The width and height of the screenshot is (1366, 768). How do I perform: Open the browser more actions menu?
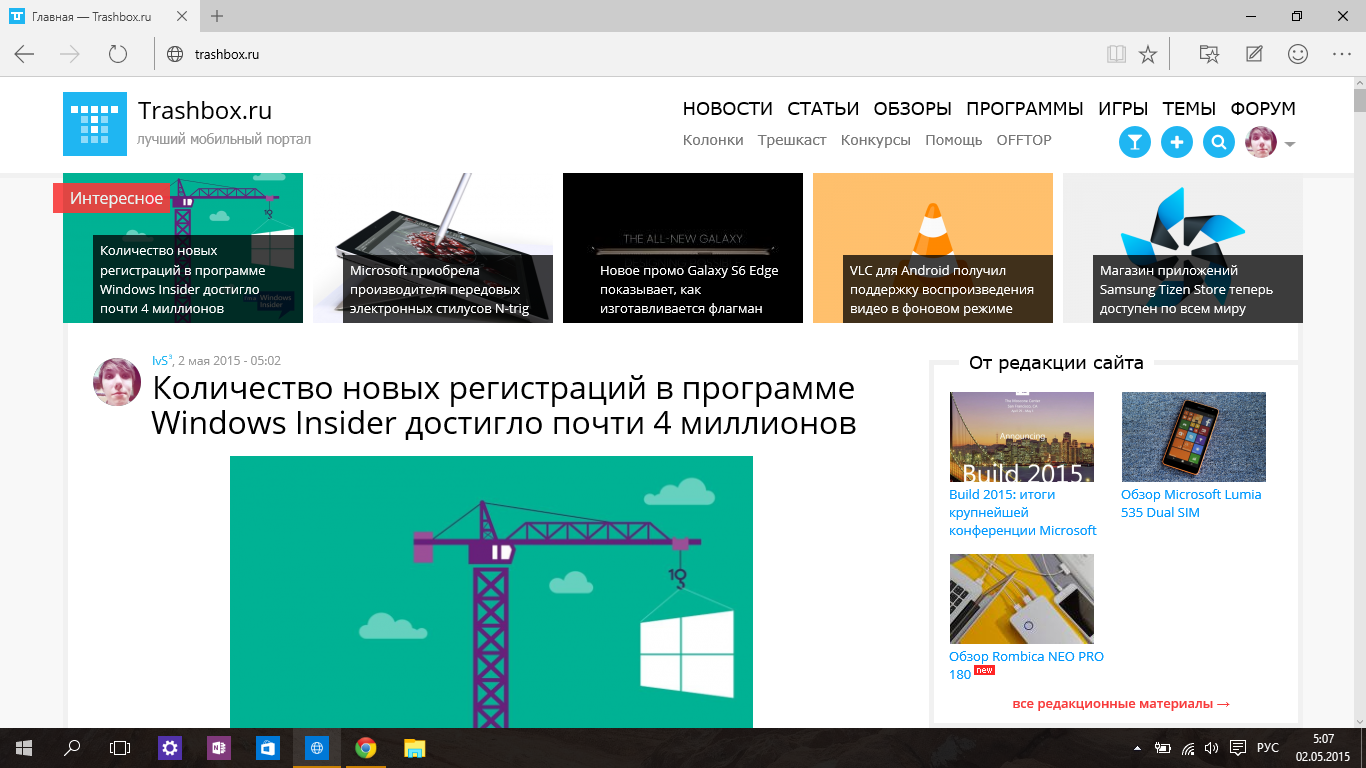tap(1342, 54)
